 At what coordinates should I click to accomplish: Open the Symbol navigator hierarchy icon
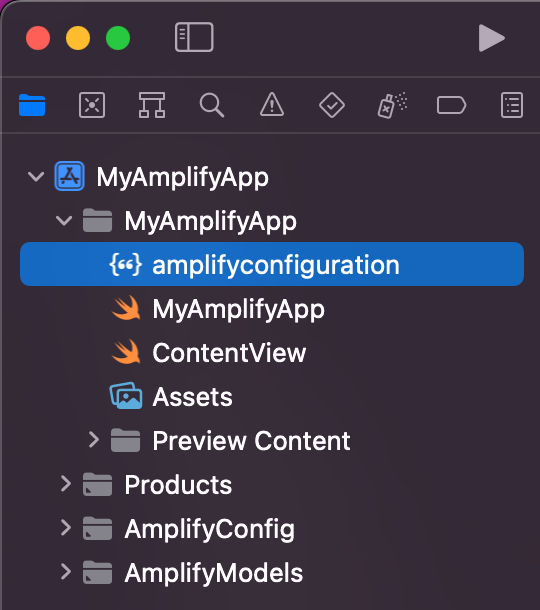[152, 105]
